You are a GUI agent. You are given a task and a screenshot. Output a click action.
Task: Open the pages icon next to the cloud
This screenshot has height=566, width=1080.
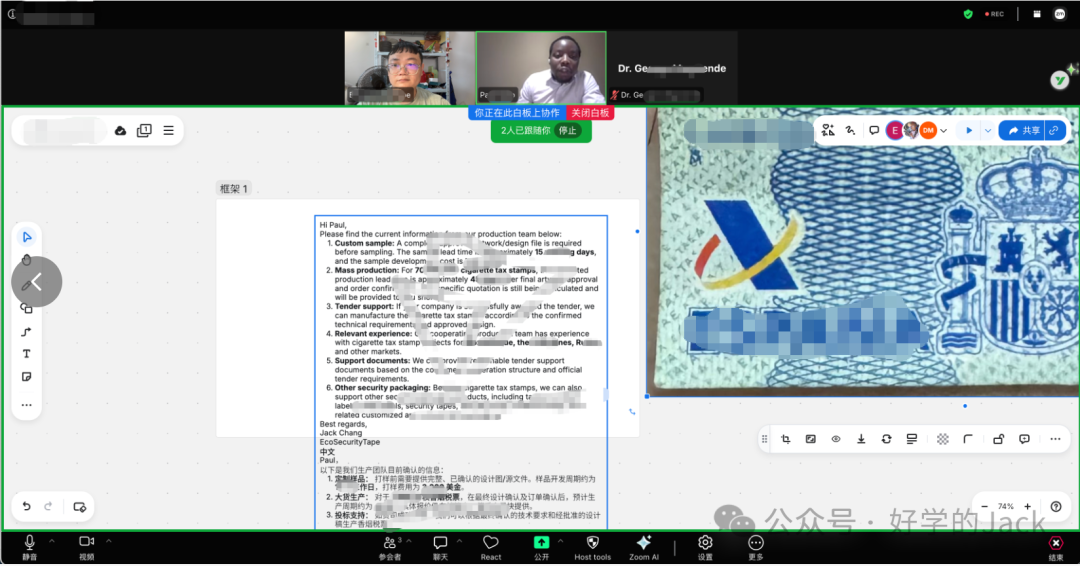(144, 131)
